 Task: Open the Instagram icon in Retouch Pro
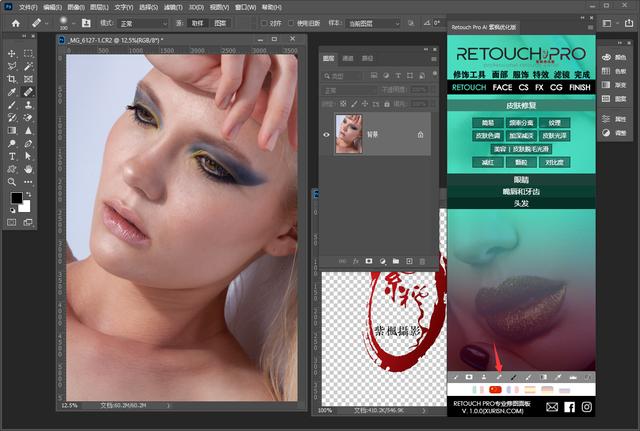[587, 407]
